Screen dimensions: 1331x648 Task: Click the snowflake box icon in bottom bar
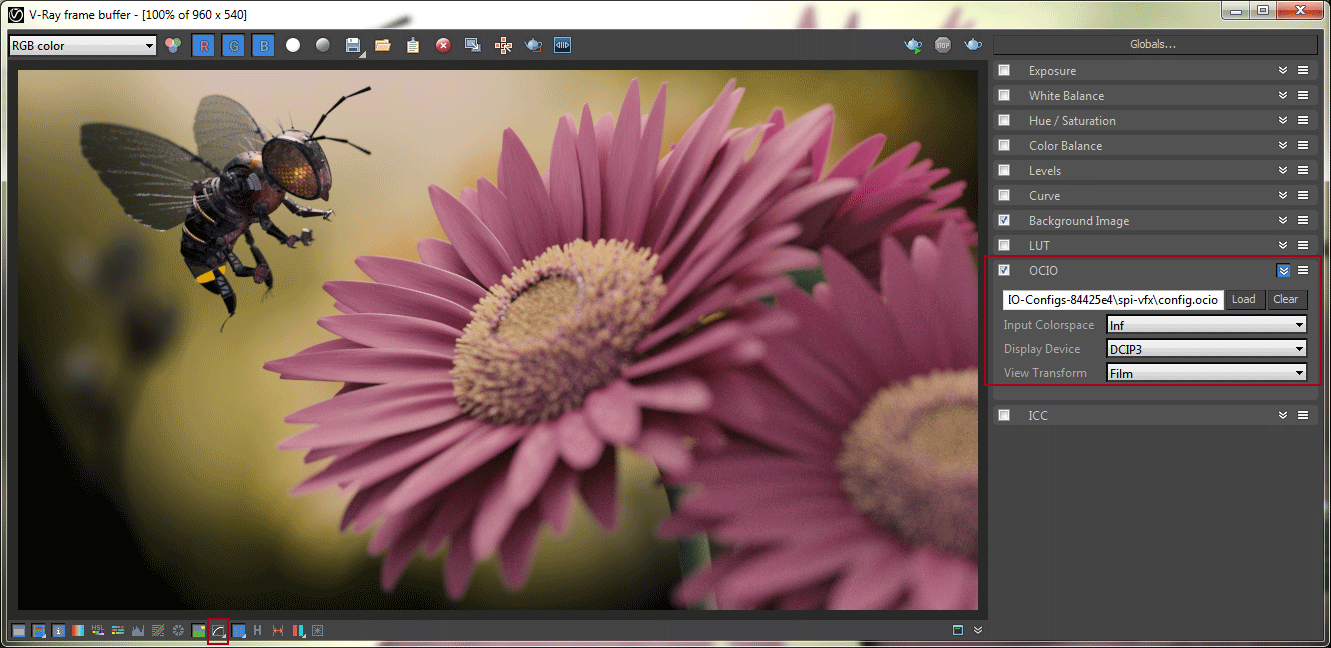click(318, 631)
